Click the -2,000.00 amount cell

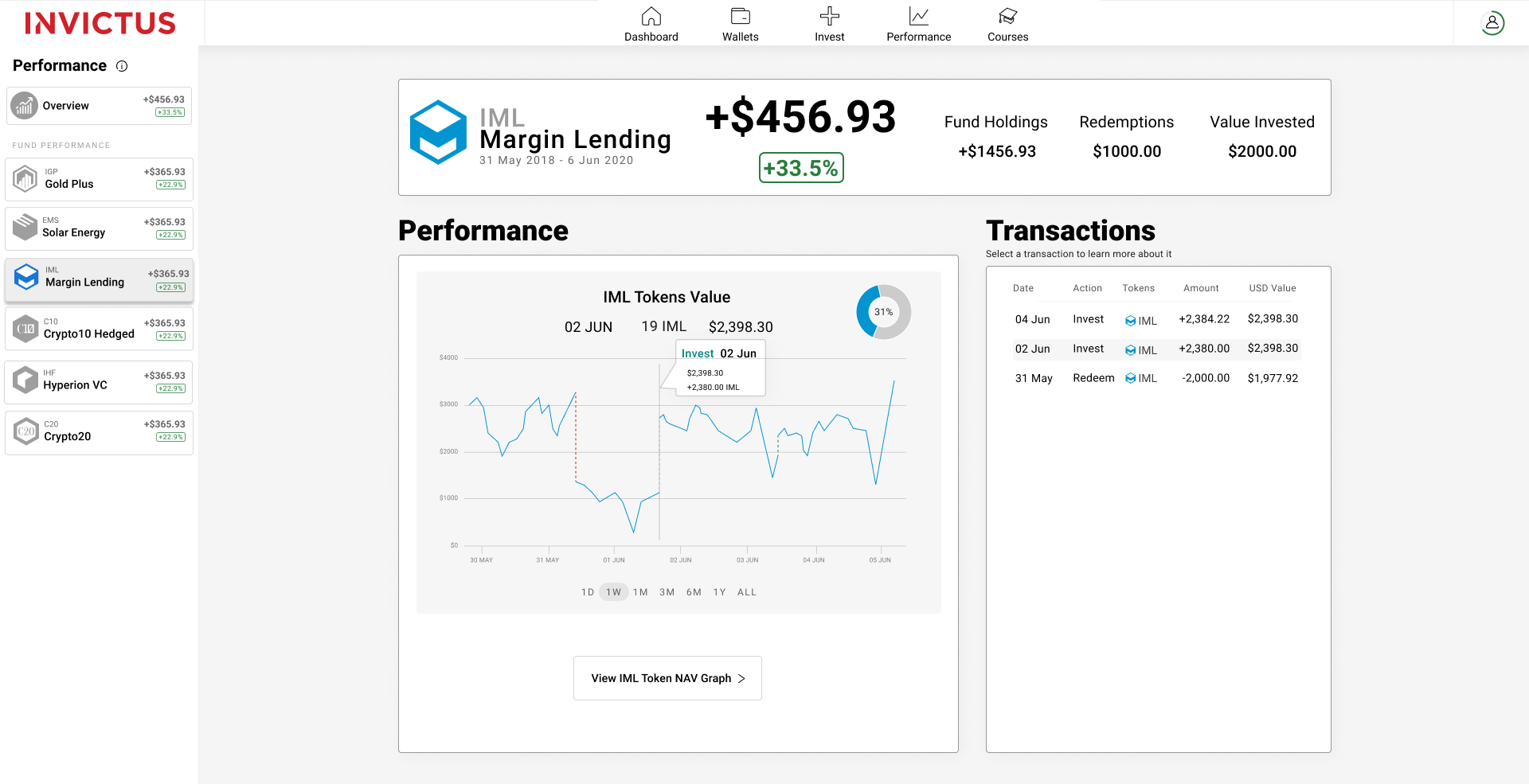[1206, 378]
